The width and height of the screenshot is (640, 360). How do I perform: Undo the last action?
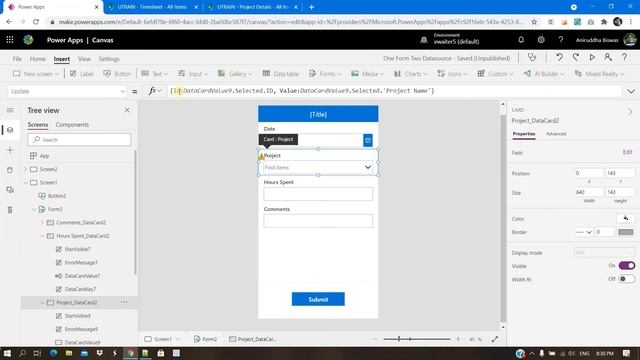tap(559, 58)
